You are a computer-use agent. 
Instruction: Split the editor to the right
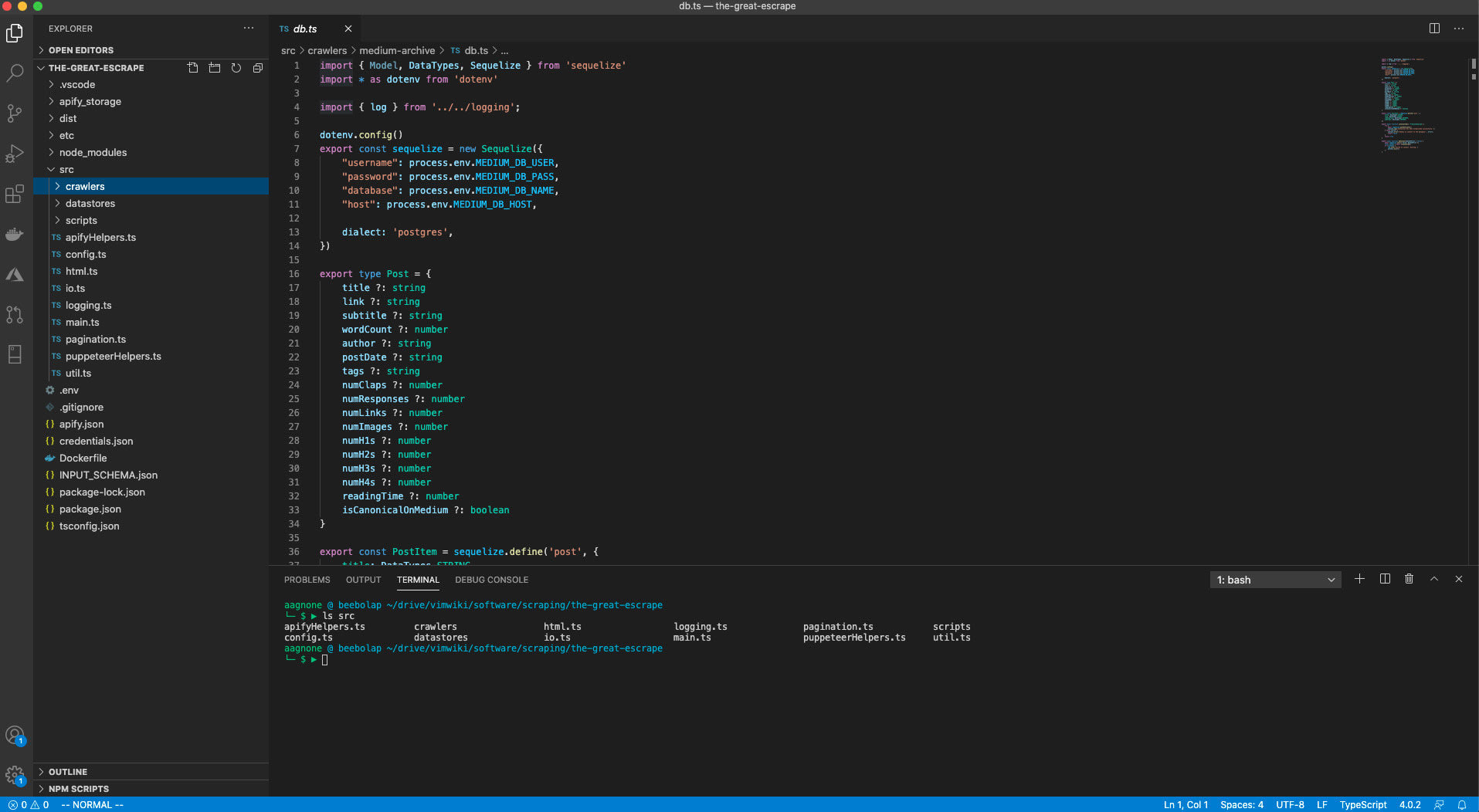coord(1434,28)
